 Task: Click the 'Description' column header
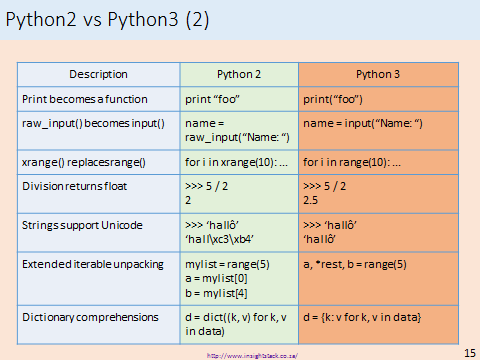click(x=99, y=74)
